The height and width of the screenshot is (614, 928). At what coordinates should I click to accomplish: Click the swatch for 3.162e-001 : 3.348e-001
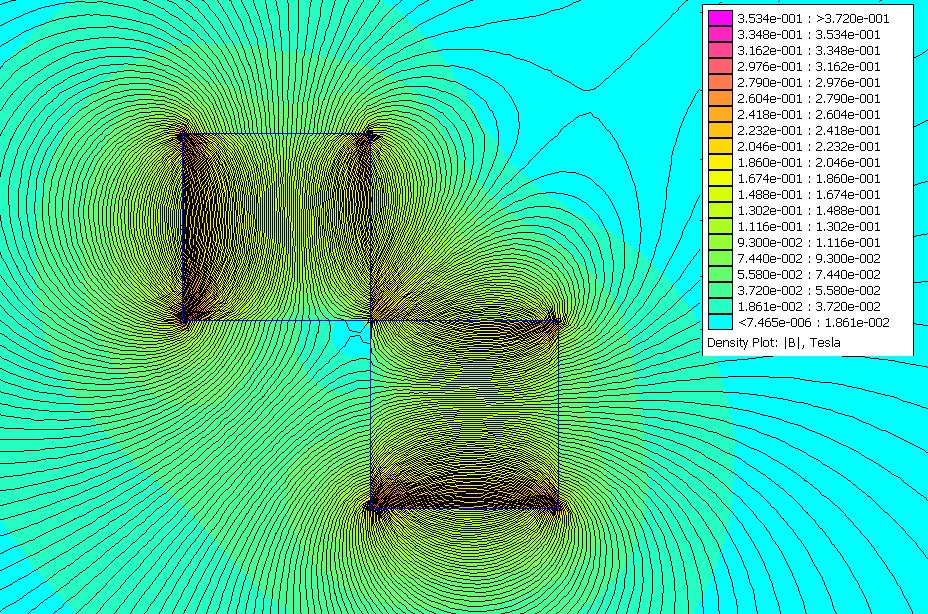[x=720, y=50]
